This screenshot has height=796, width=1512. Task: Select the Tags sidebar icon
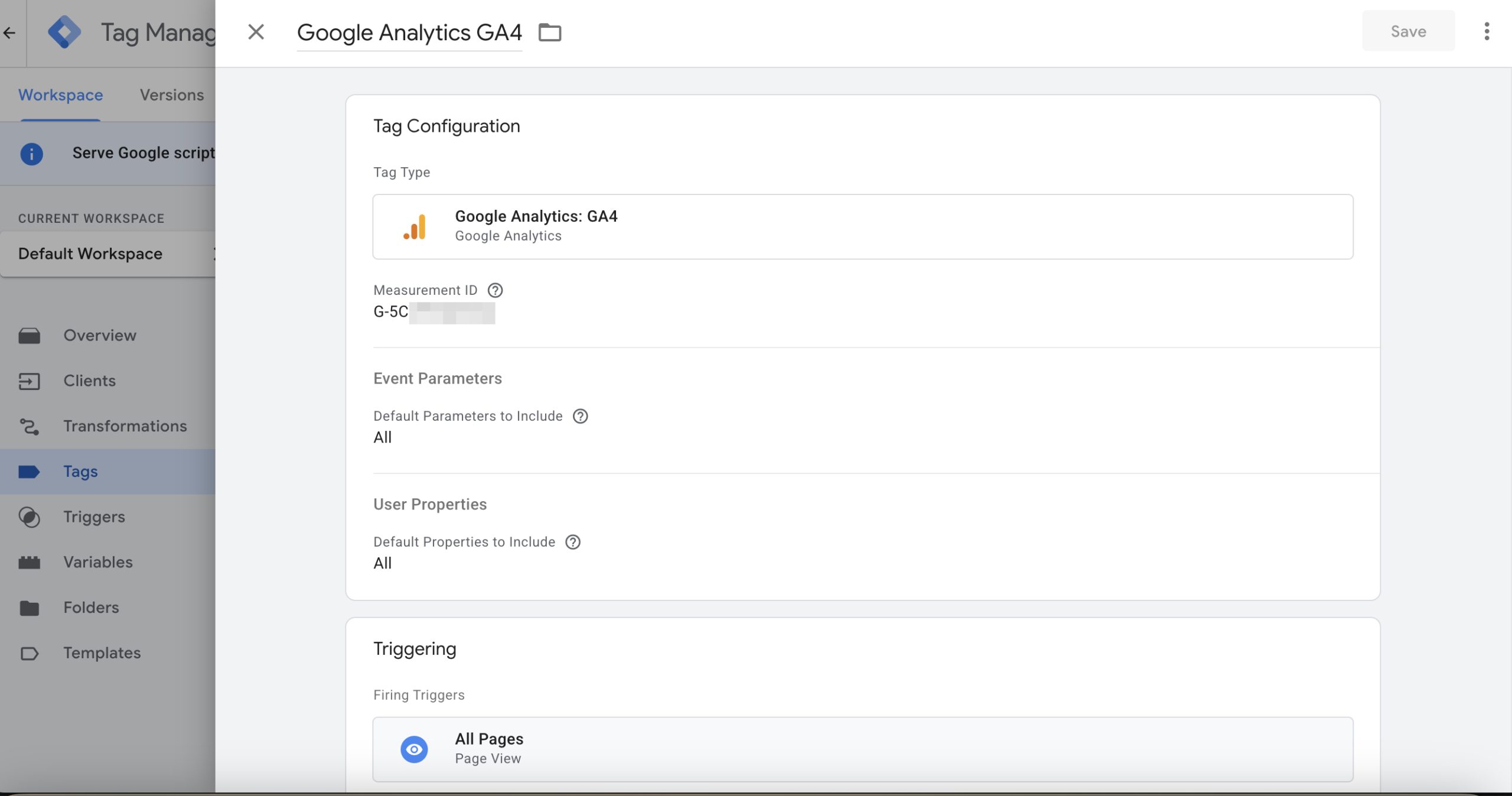30,471
